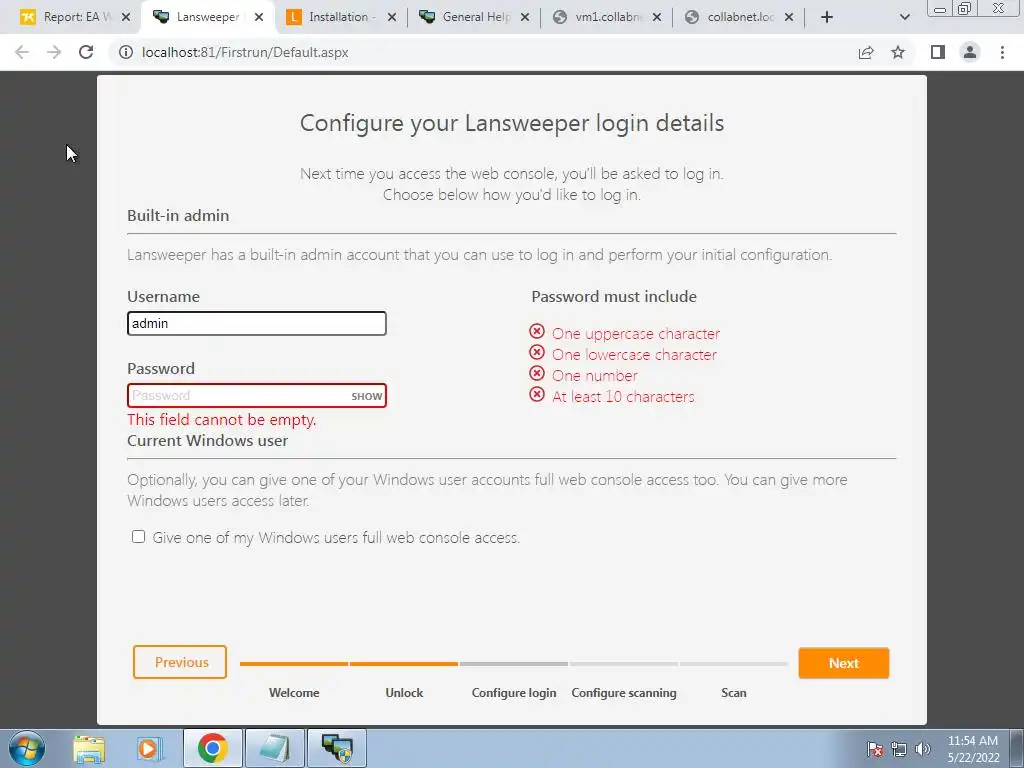Click the One uppercase character error icon

coord(537,332)
